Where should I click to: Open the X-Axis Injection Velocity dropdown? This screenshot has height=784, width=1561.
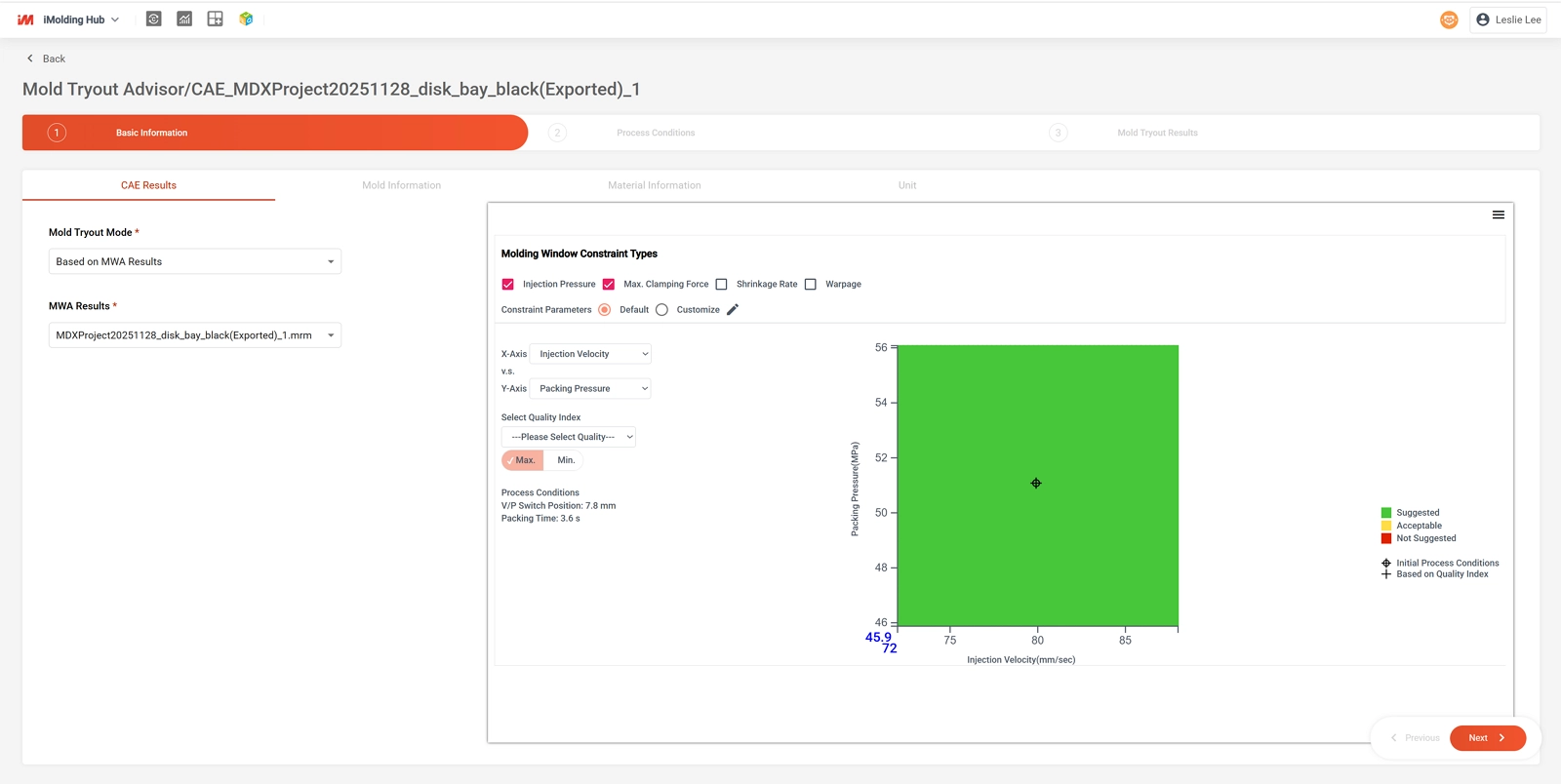pos(590,354)
